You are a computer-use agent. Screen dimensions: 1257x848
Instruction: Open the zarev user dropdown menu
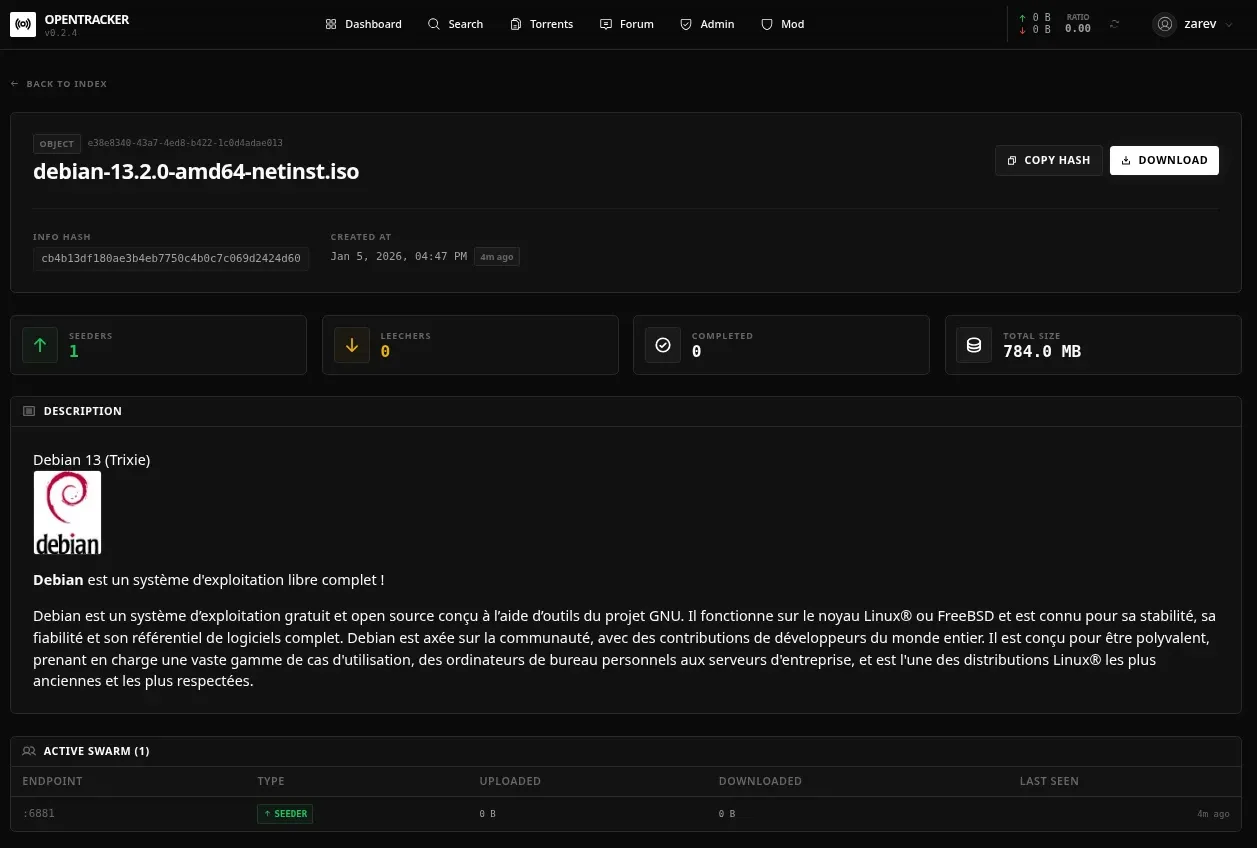(x=1194, y=24)
